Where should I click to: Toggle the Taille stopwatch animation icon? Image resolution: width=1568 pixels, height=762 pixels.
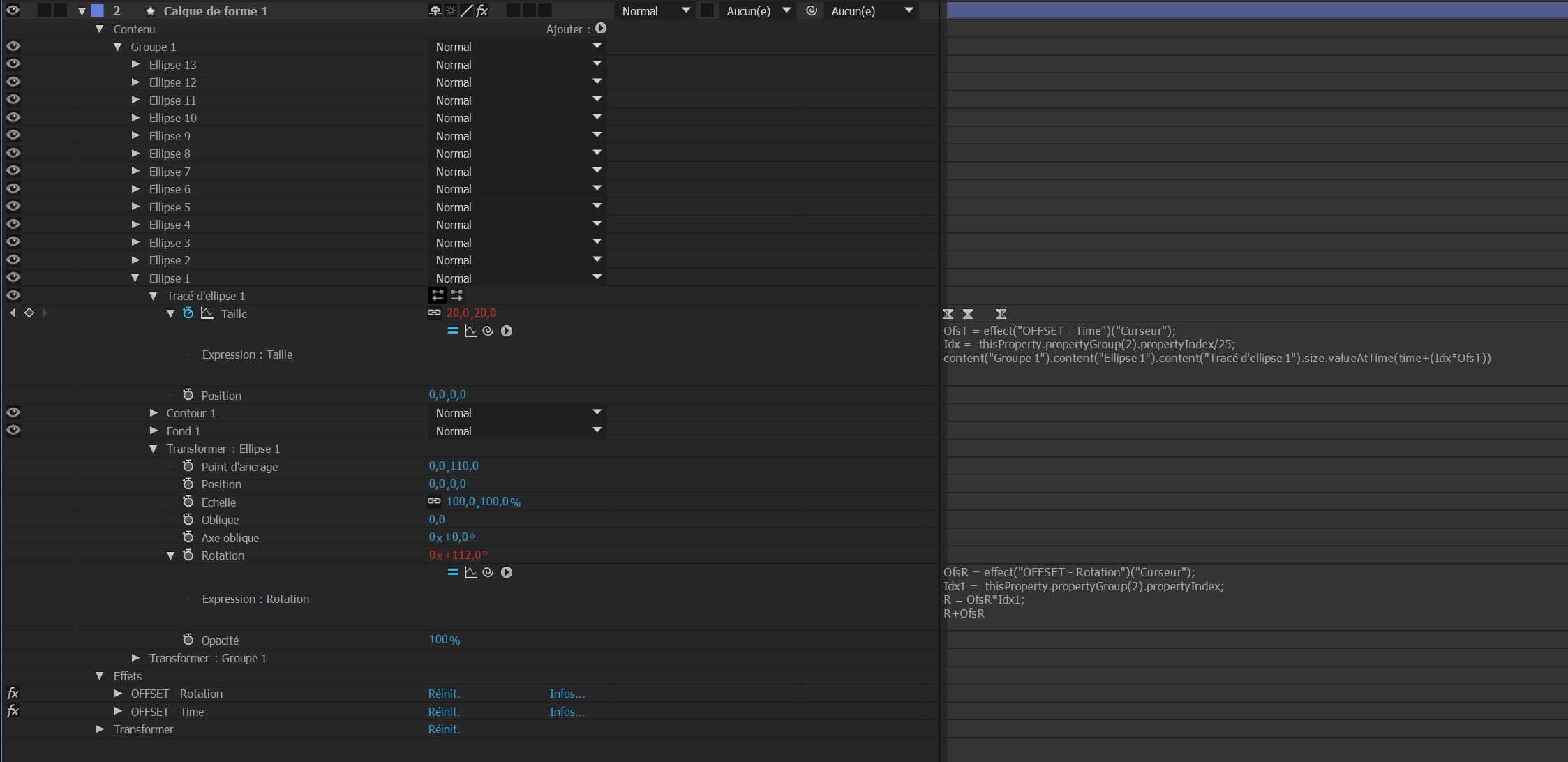tap(188, 313)
